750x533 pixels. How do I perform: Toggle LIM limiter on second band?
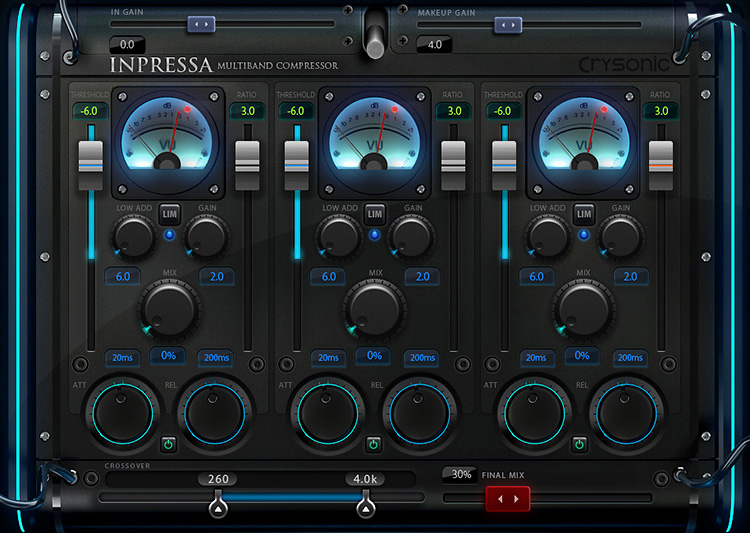375,214
